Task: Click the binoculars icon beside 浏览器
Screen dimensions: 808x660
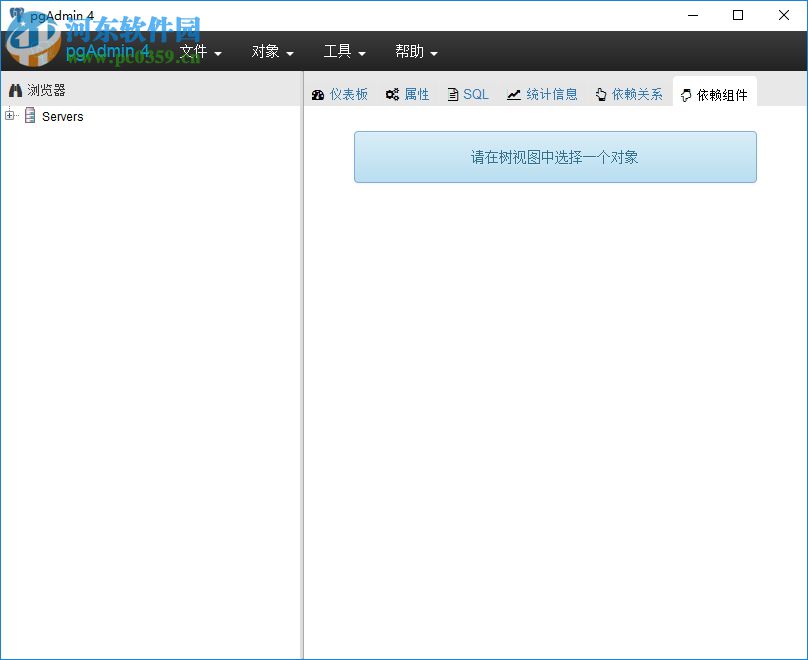Action: tap(15, 89)
